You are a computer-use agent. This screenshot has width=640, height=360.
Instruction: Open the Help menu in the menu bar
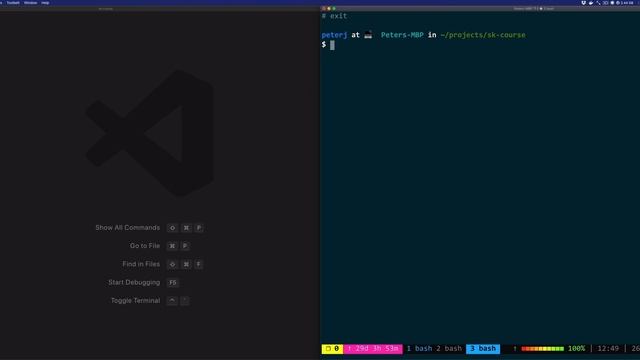tap(45, 3)
